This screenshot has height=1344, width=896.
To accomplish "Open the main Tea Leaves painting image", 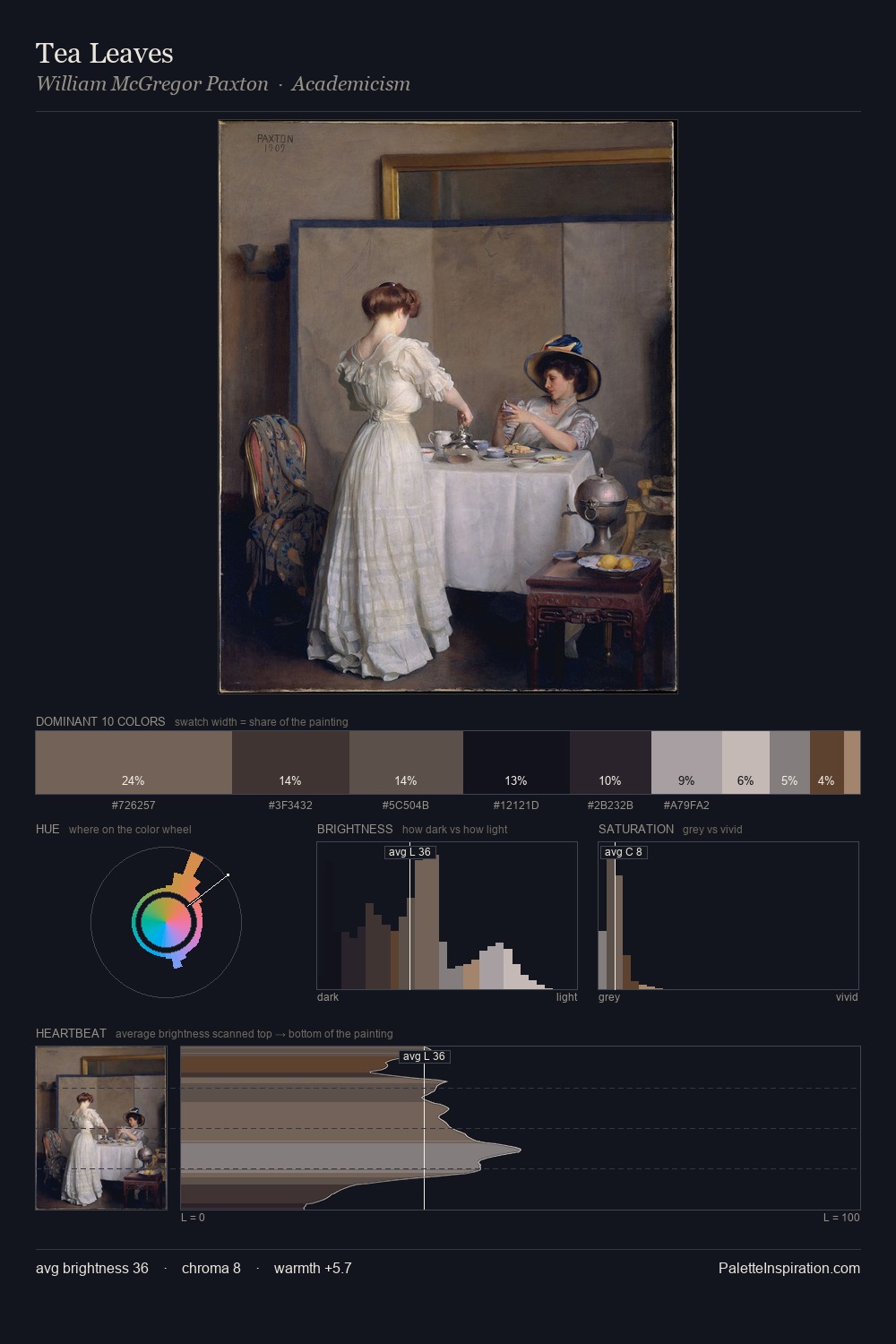I will (x=448, y=407).
